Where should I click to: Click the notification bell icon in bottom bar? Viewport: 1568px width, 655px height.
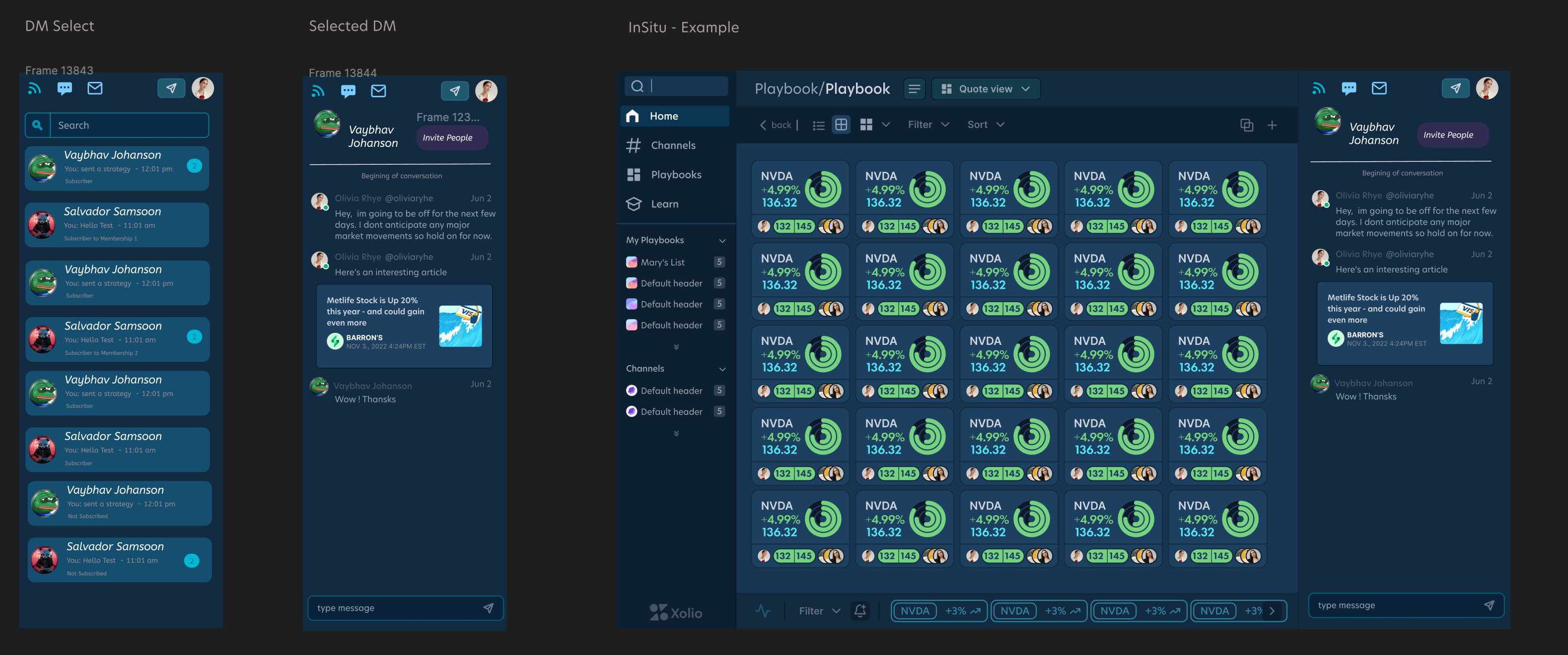(860, 611)
